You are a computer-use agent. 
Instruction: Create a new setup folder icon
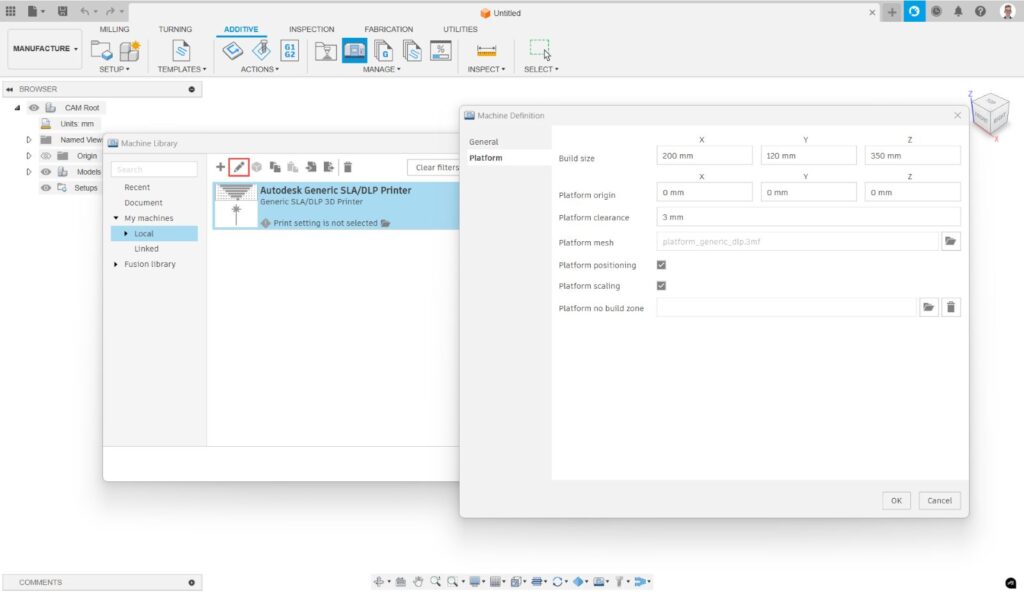tap(101, 50)
